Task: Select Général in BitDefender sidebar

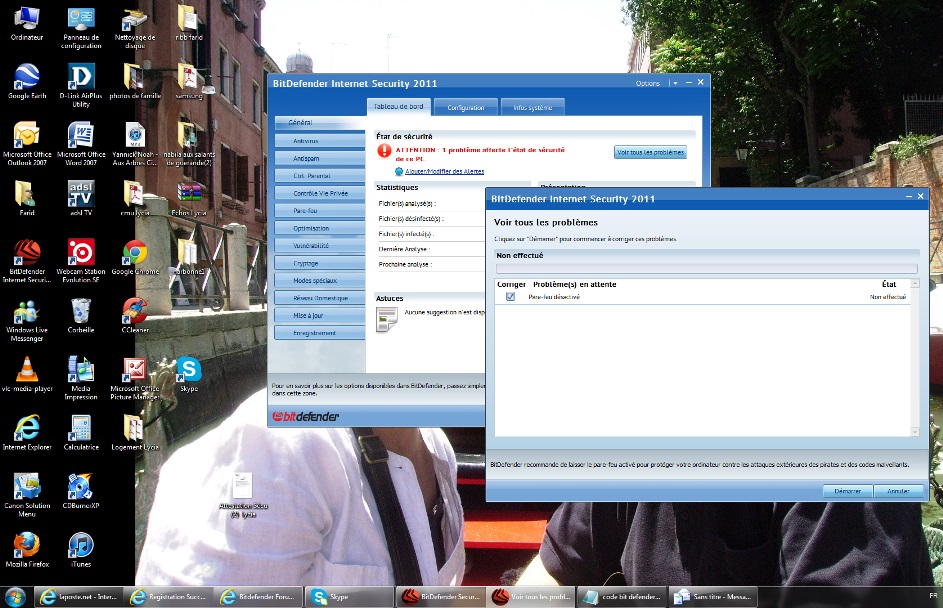Action: [319, 123]
